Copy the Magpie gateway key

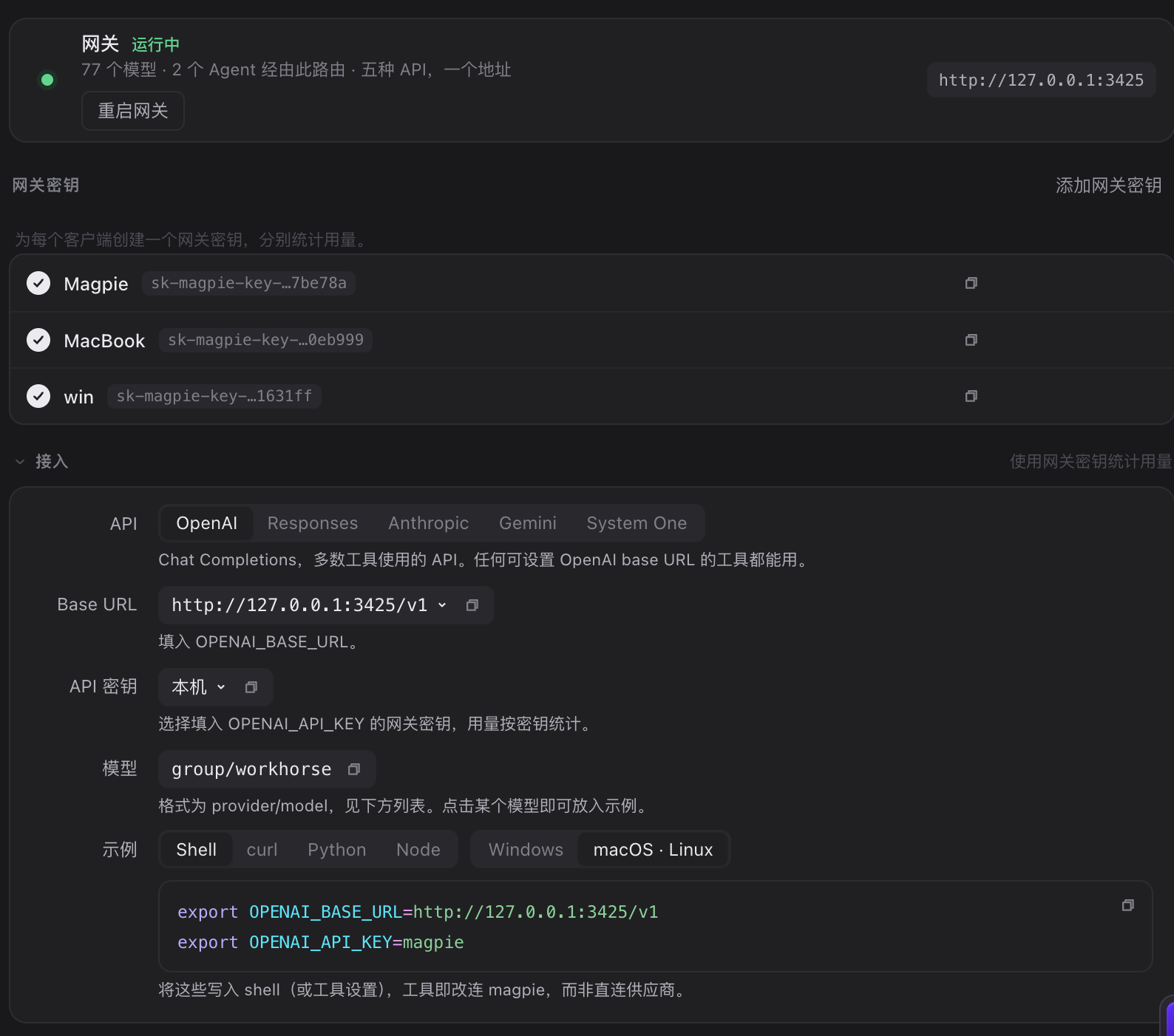tap(971, 283)
